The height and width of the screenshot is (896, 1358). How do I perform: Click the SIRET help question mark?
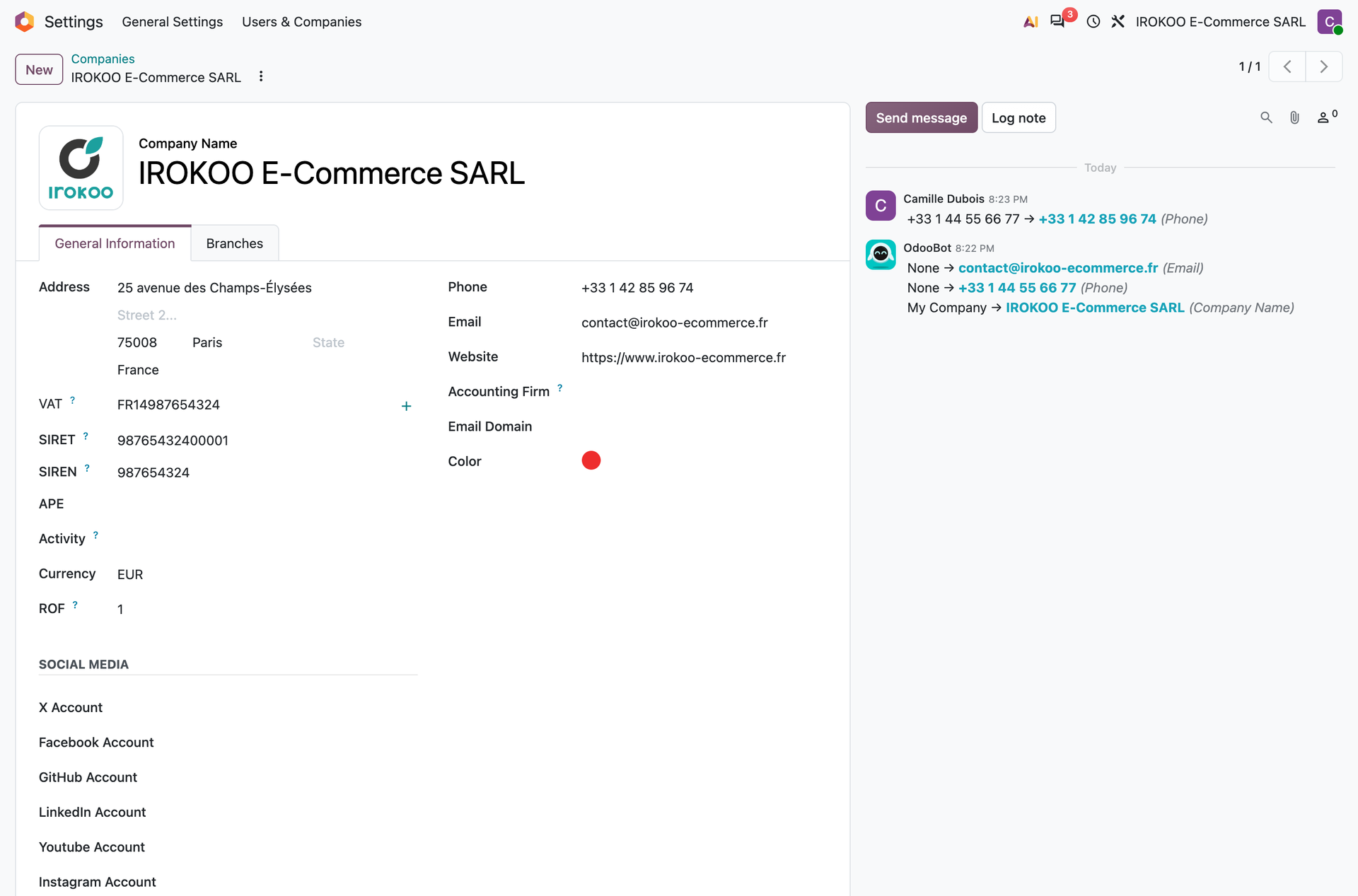tap(86, 436)
